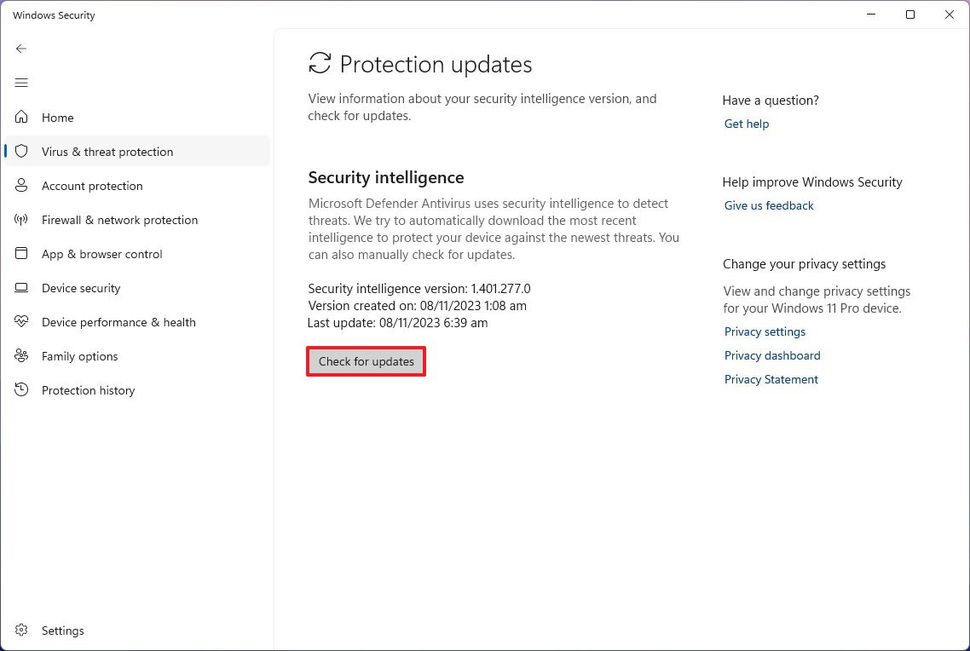Open the navigation hamburger menu

pyautogui.click(x=21, y=82)
